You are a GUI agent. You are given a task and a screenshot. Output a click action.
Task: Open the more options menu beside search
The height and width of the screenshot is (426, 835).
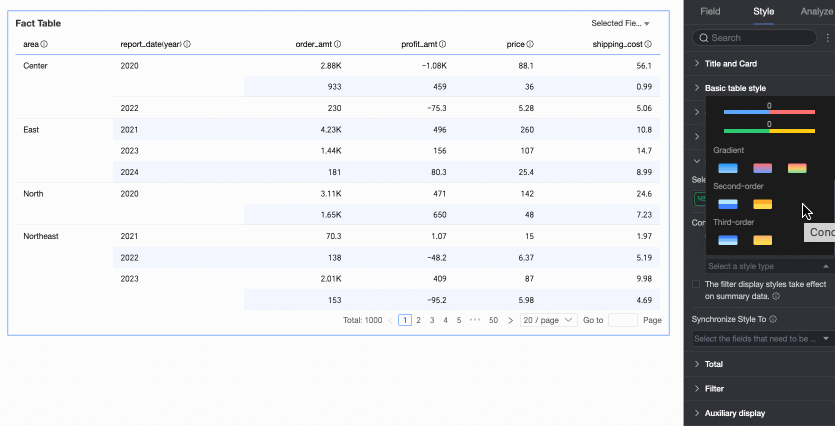pos(828,38)
